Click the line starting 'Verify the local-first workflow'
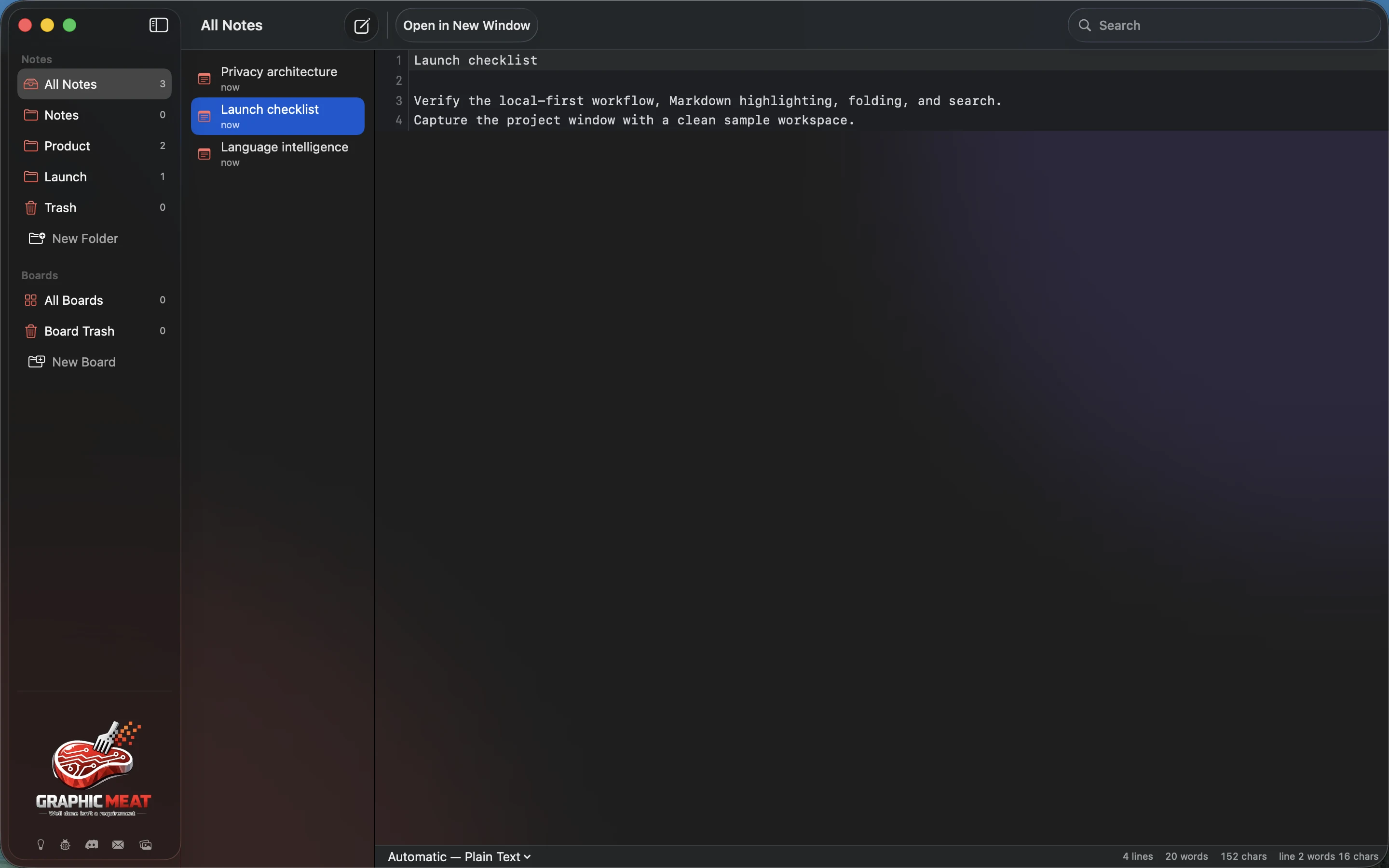This screenshot has width=1389, height=868. point(708,100)
